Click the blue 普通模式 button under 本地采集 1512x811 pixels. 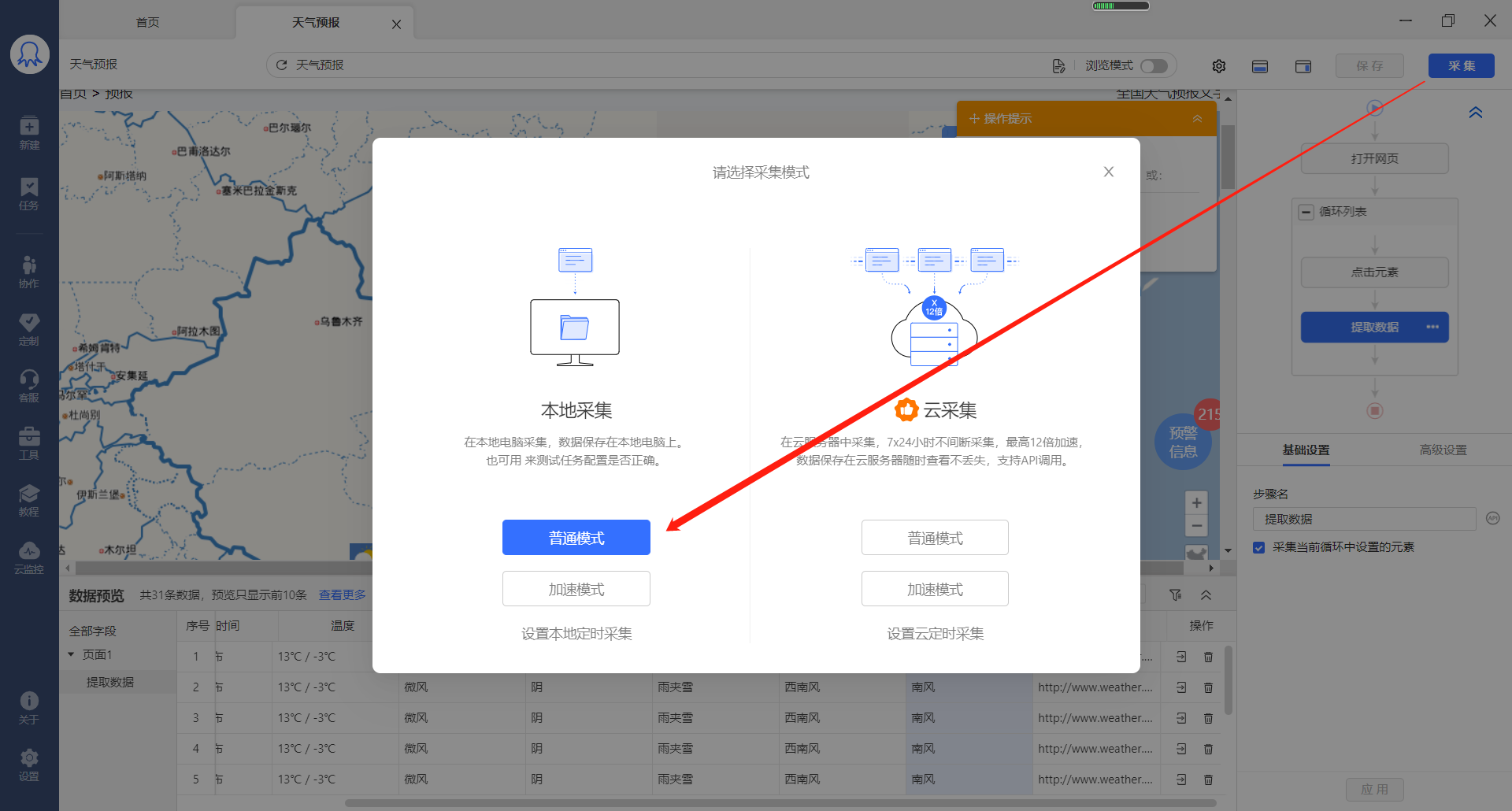pyautogui.click(x=576, y=538)
